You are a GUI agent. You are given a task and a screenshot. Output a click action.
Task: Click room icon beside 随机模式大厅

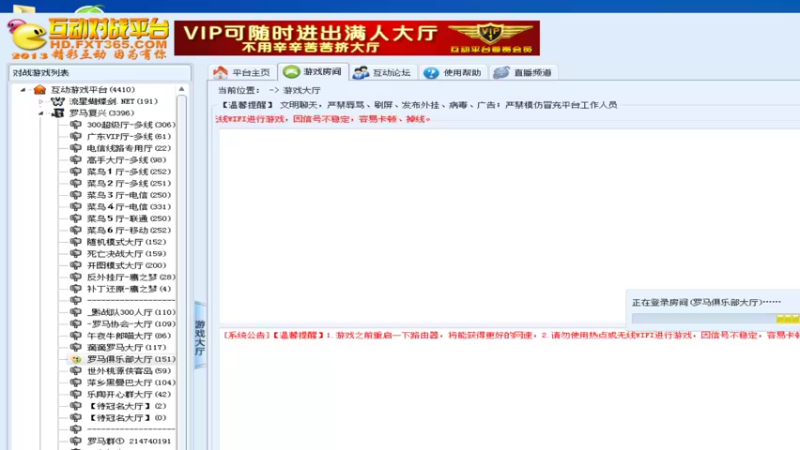76,242
